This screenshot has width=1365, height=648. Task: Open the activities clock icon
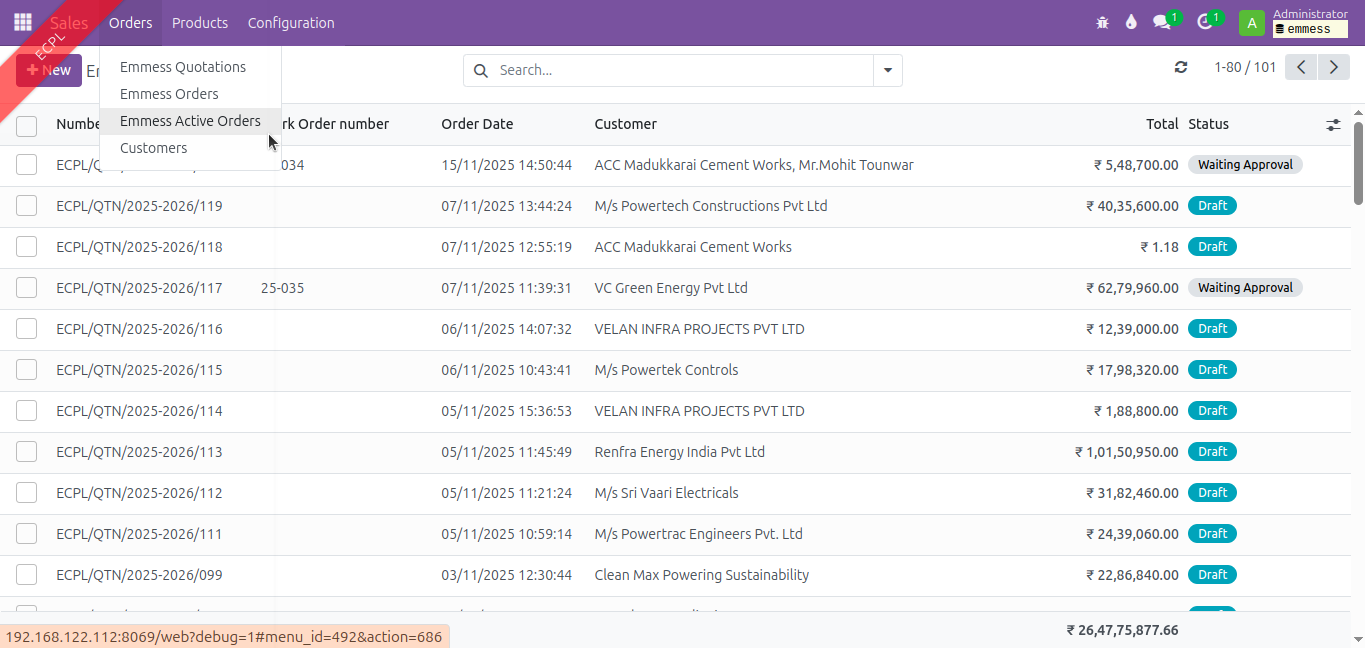click(x=1204, y=22)
